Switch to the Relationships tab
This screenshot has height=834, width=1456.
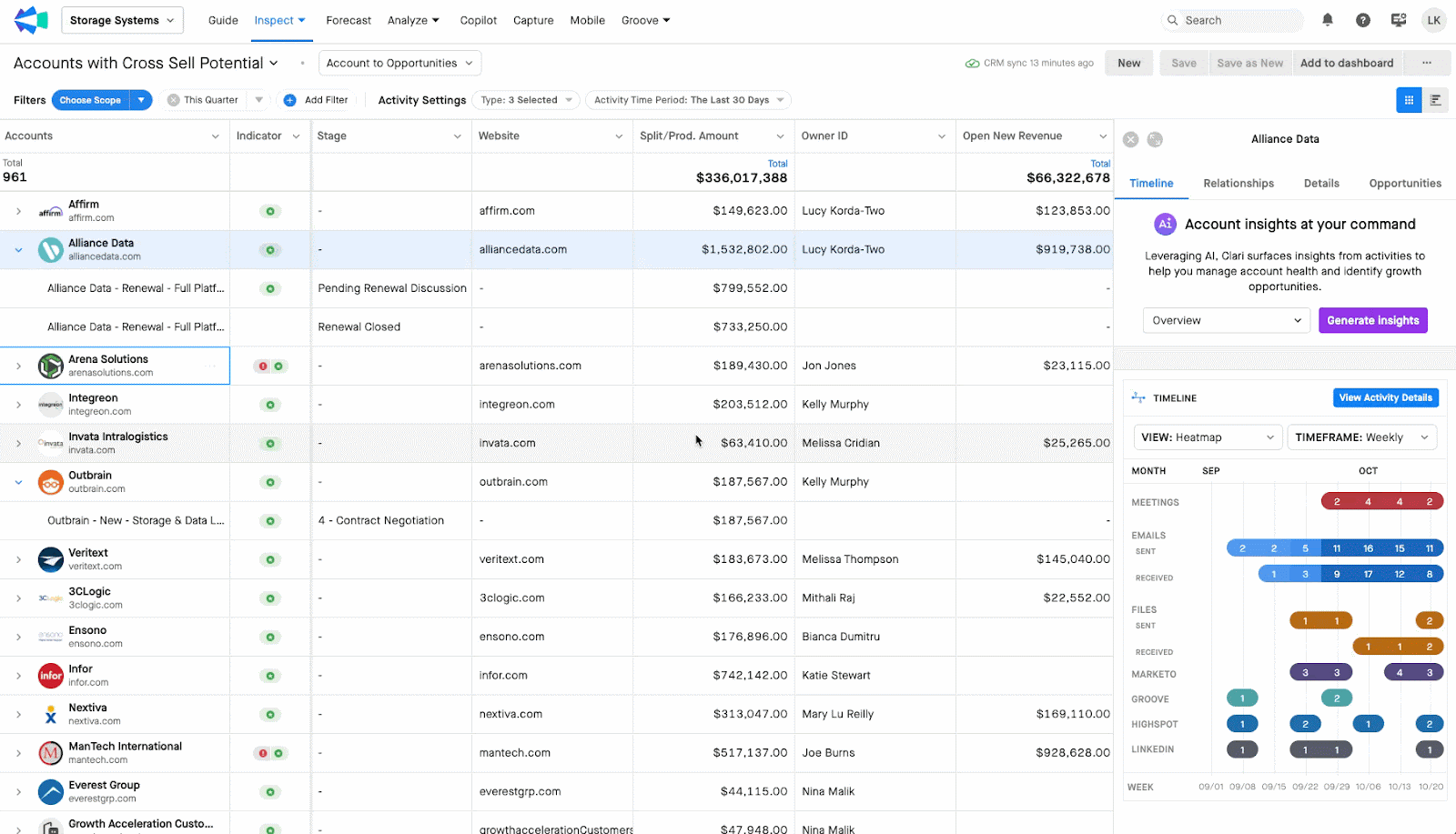coord(1239,184)
